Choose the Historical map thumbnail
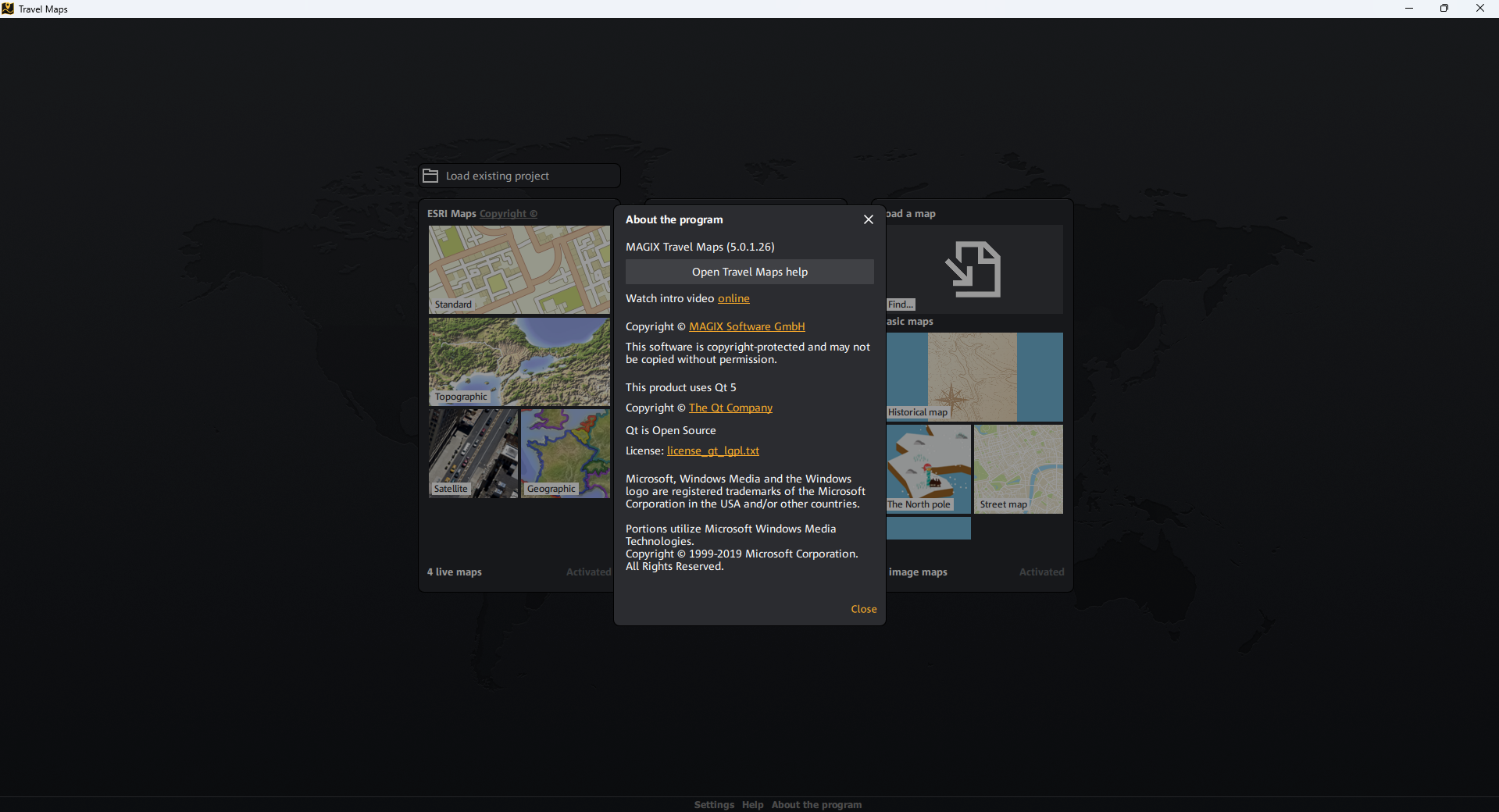 point(974,377)
